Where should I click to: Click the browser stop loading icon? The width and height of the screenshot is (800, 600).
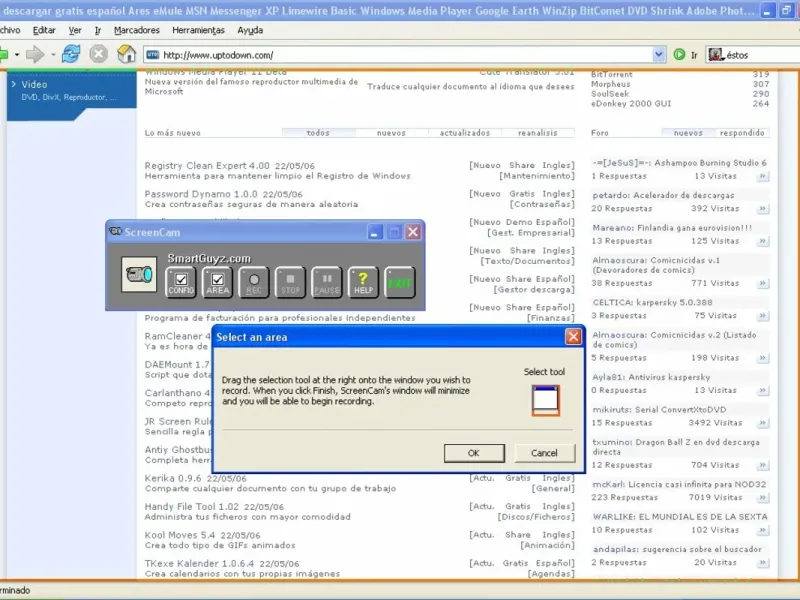[98, 54]
